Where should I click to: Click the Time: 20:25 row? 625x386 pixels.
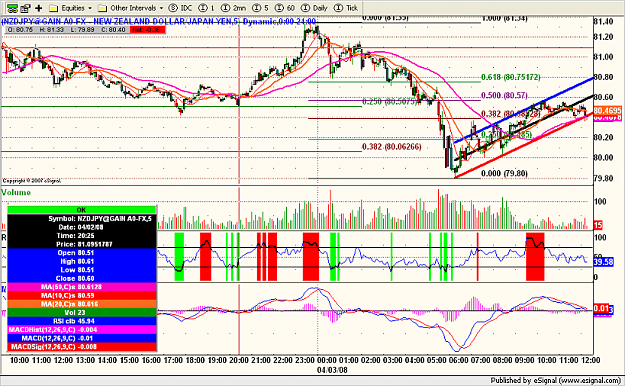coord(82,236)
